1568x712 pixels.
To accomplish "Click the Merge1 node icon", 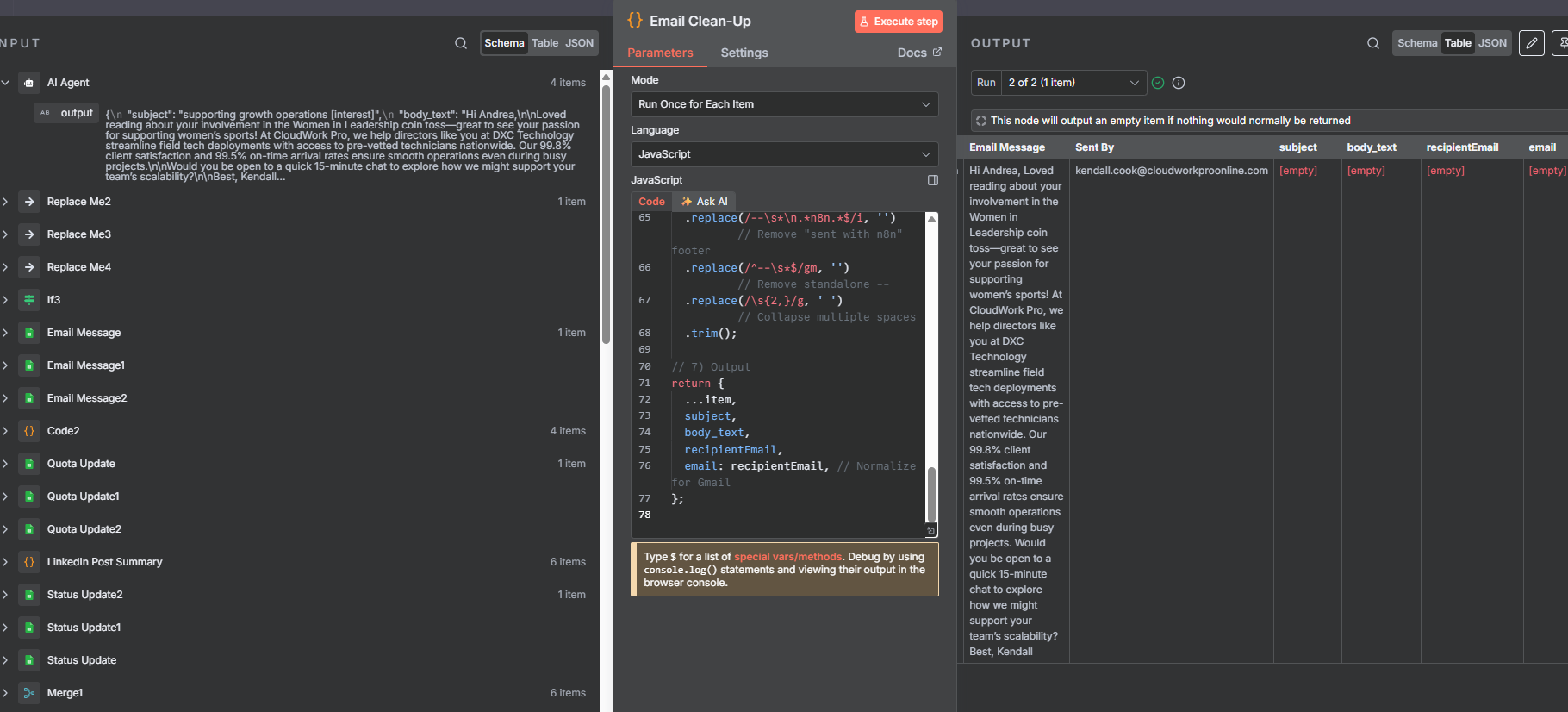I will (29, 693).
